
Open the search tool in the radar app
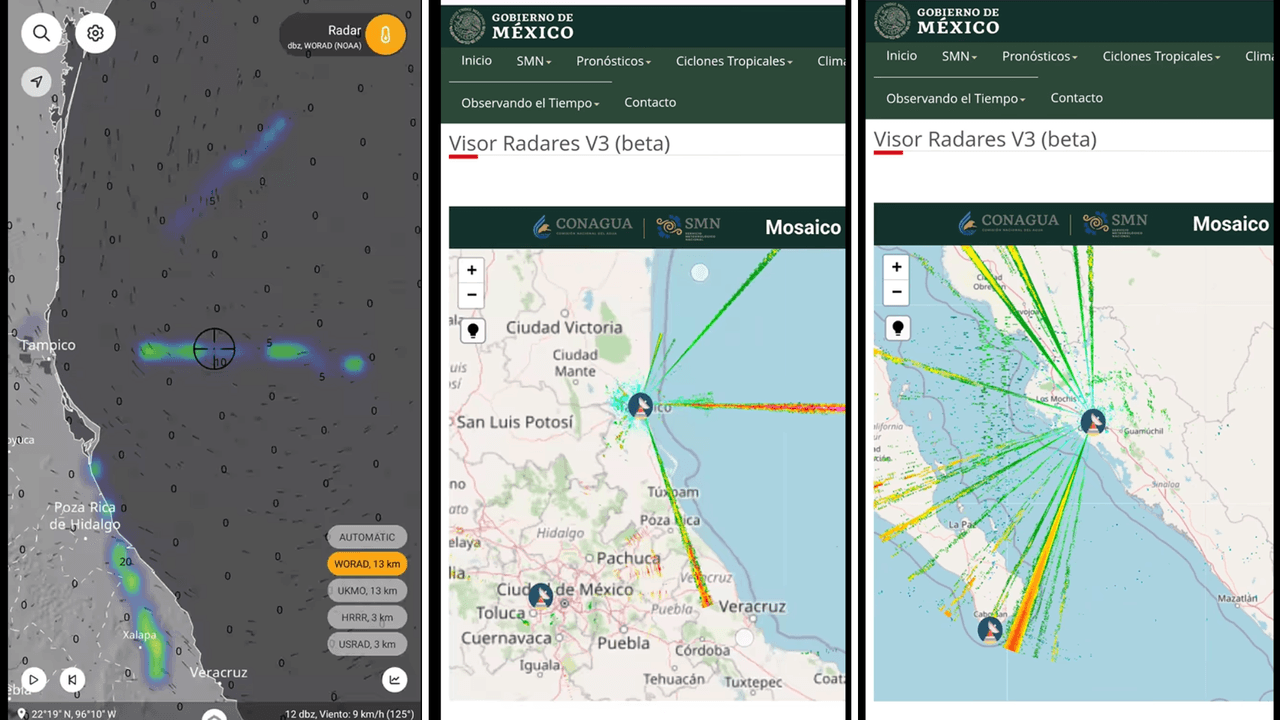click(x=41, y=33)
